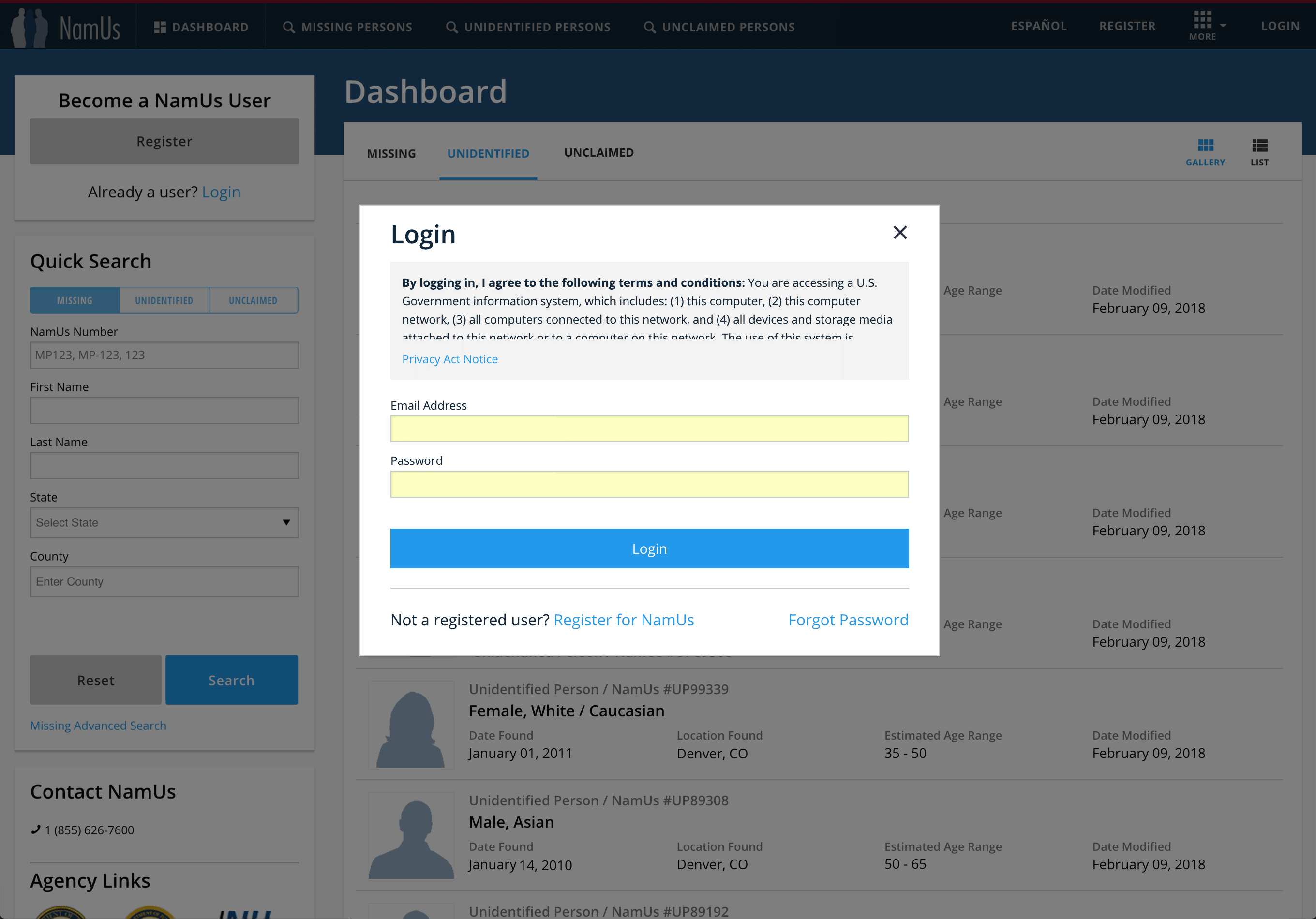Image resolution: width=1316 pixels, height=919 pixels.
Task: Switch language to Español
Action: (1039, 26)
